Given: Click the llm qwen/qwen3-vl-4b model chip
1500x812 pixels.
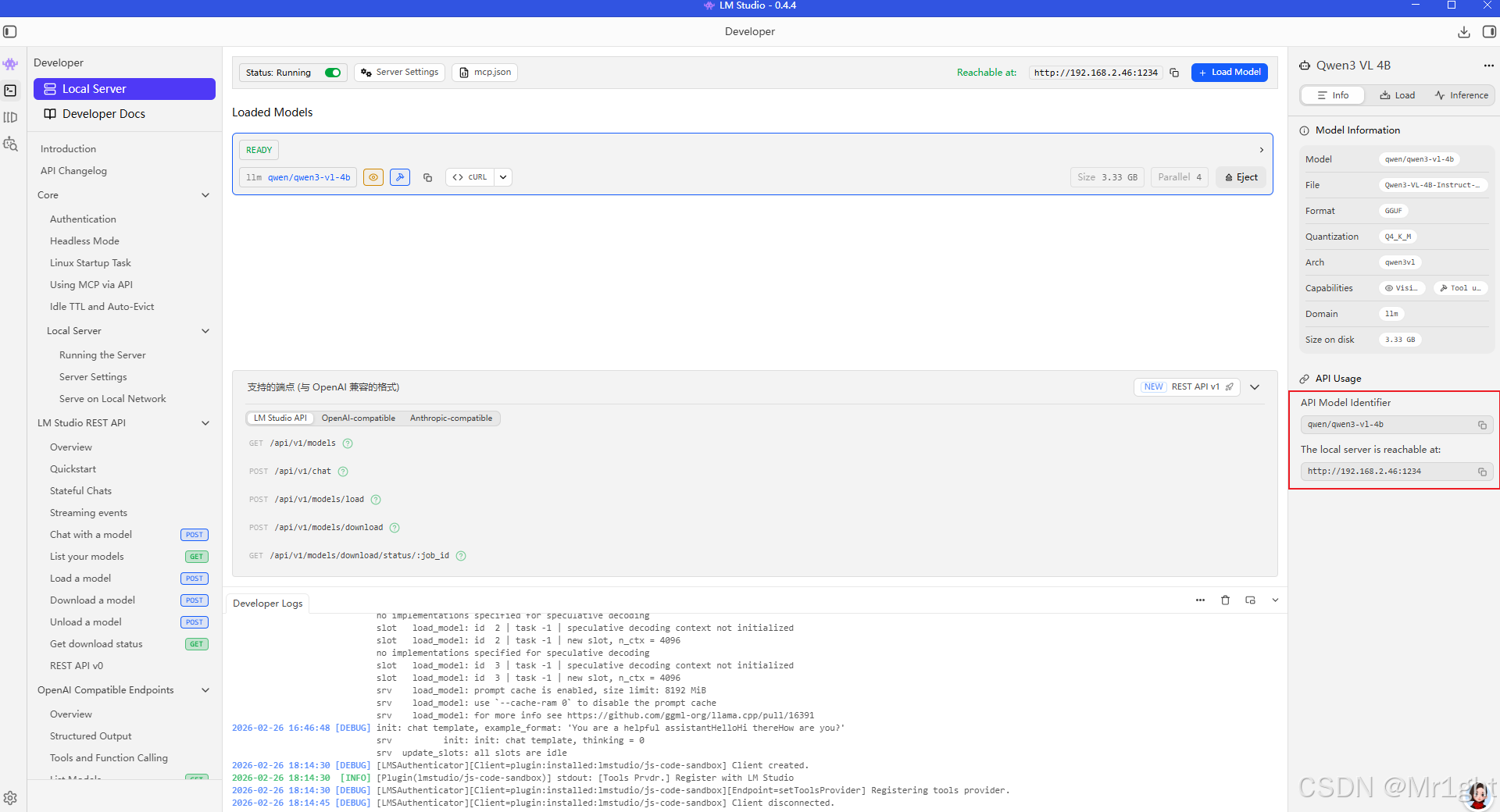Looking at the screenshot, I should [298, 177].
